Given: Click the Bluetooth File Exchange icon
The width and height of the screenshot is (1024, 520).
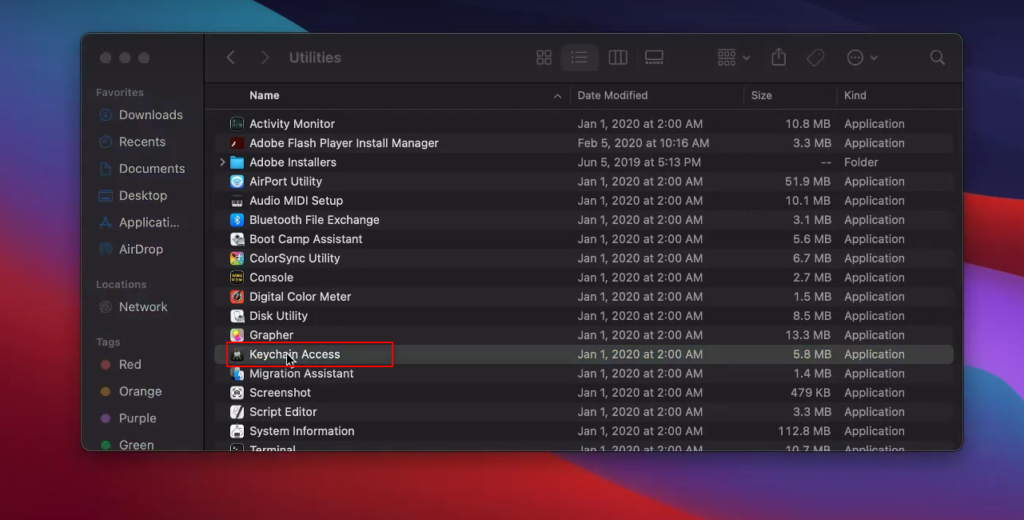Looking at the screenshot, I should [x=237, y=220].
